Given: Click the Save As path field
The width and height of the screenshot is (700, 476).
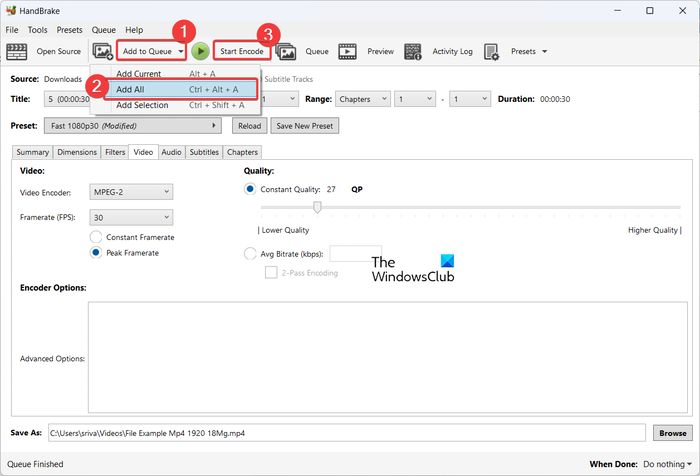Looking at the screenshot, I should pyautogui.click(x=347, y=433).
